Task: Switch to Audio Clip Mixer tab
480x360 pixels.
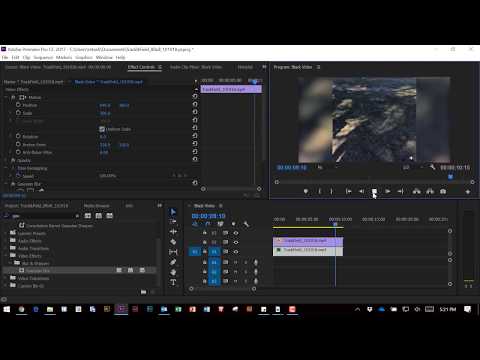Action: (x=196, y=67)
